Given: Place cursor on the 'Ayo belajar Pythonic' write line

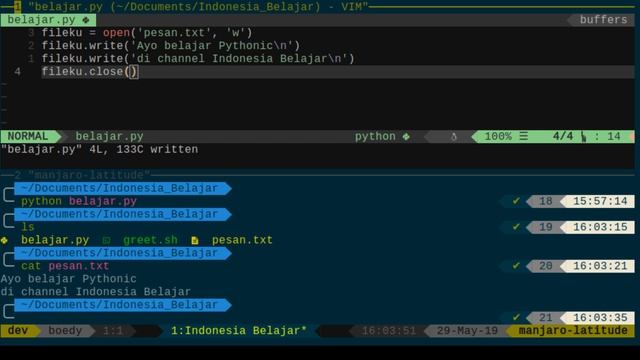Looking at the screenshot, I should coord(171,46).
